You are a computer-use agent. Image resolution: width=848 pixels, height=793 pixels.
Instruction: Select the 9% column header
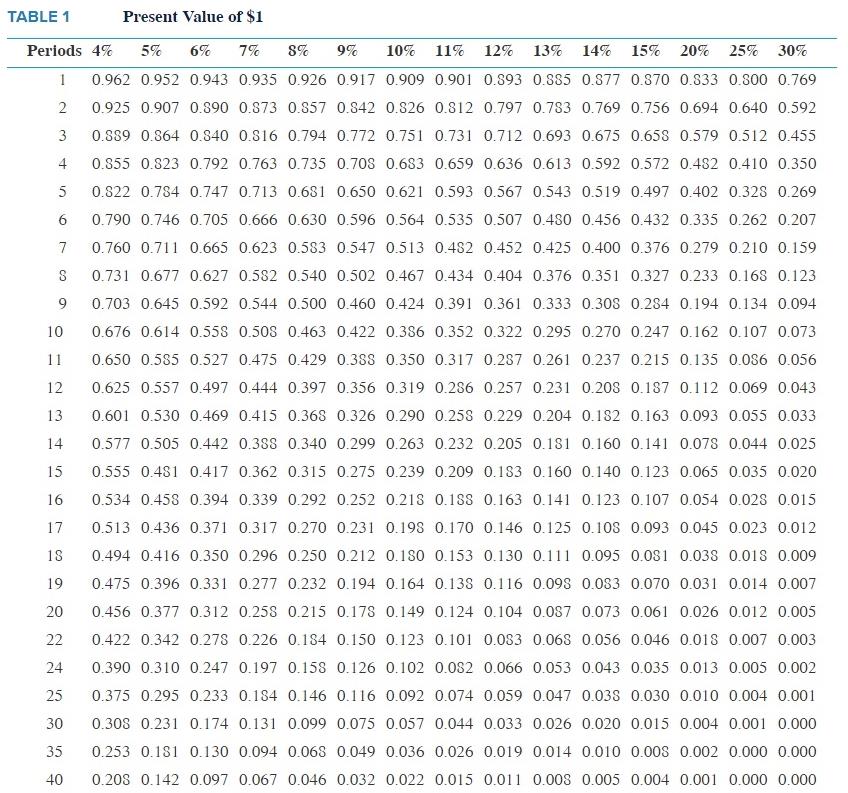point(347,51)
